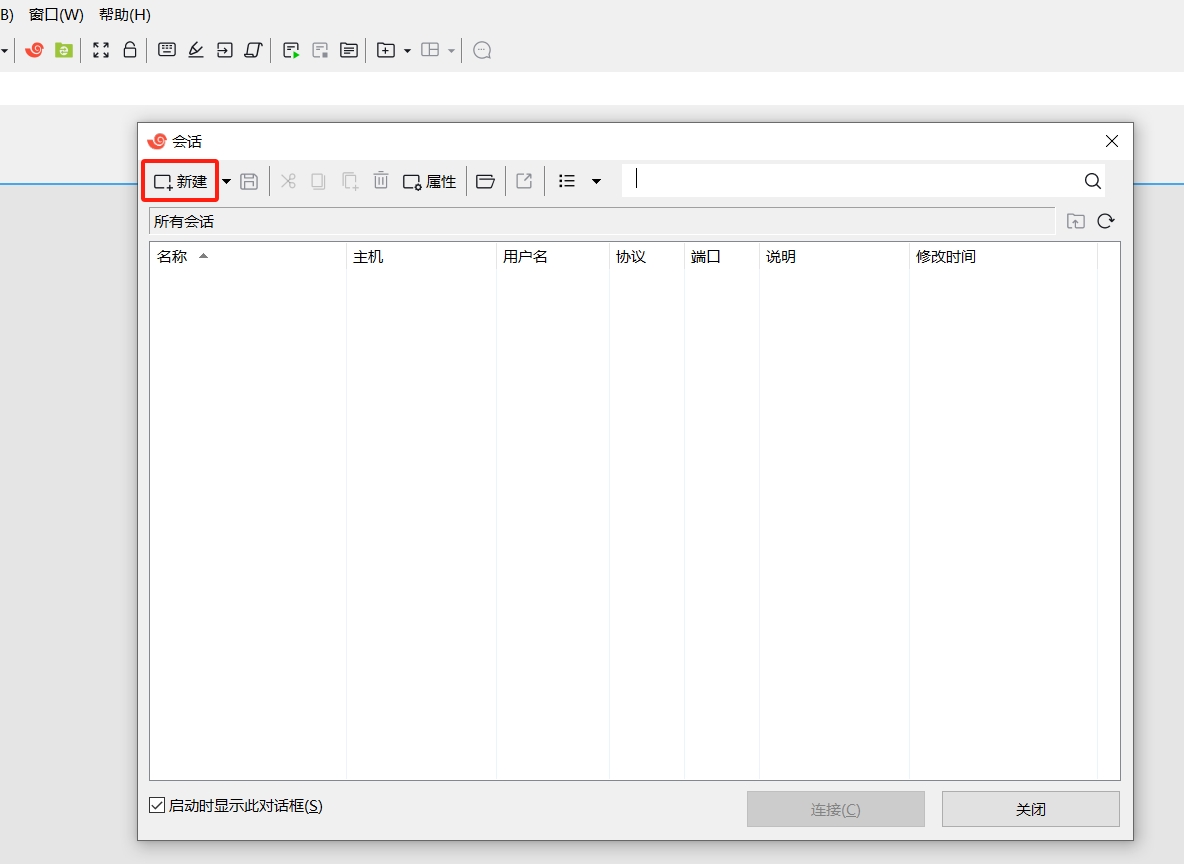Open the 帮助(H) menu
This screenshot has height=864, width=1184.
click(125, 14)
